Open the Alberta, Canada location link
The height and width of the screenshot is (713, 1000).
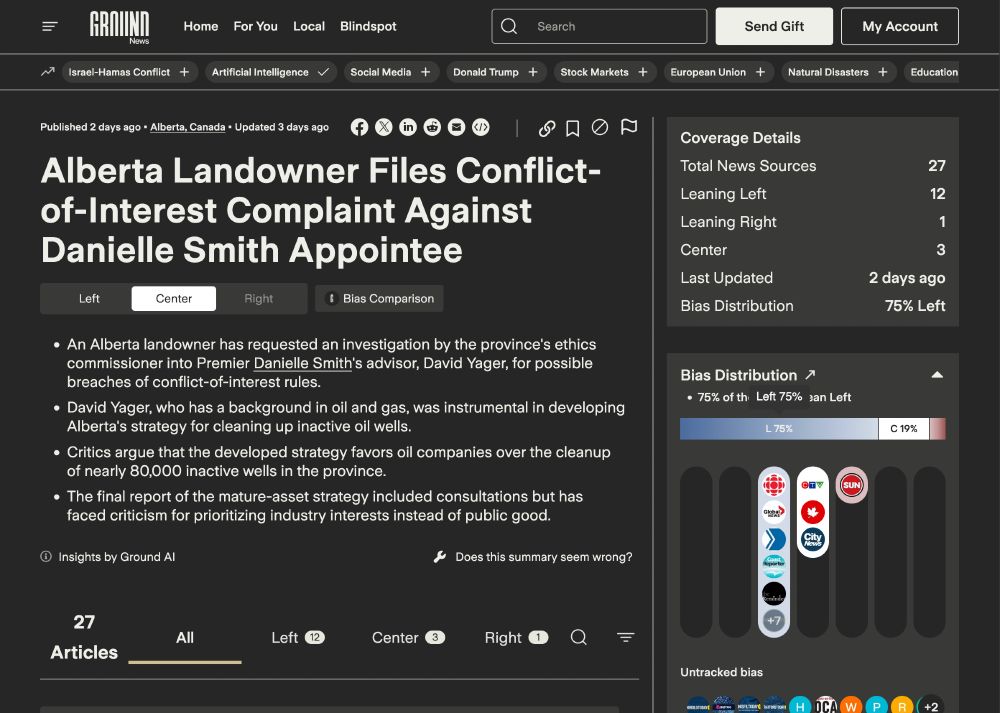pyautogui.click(x=188, y=127)
